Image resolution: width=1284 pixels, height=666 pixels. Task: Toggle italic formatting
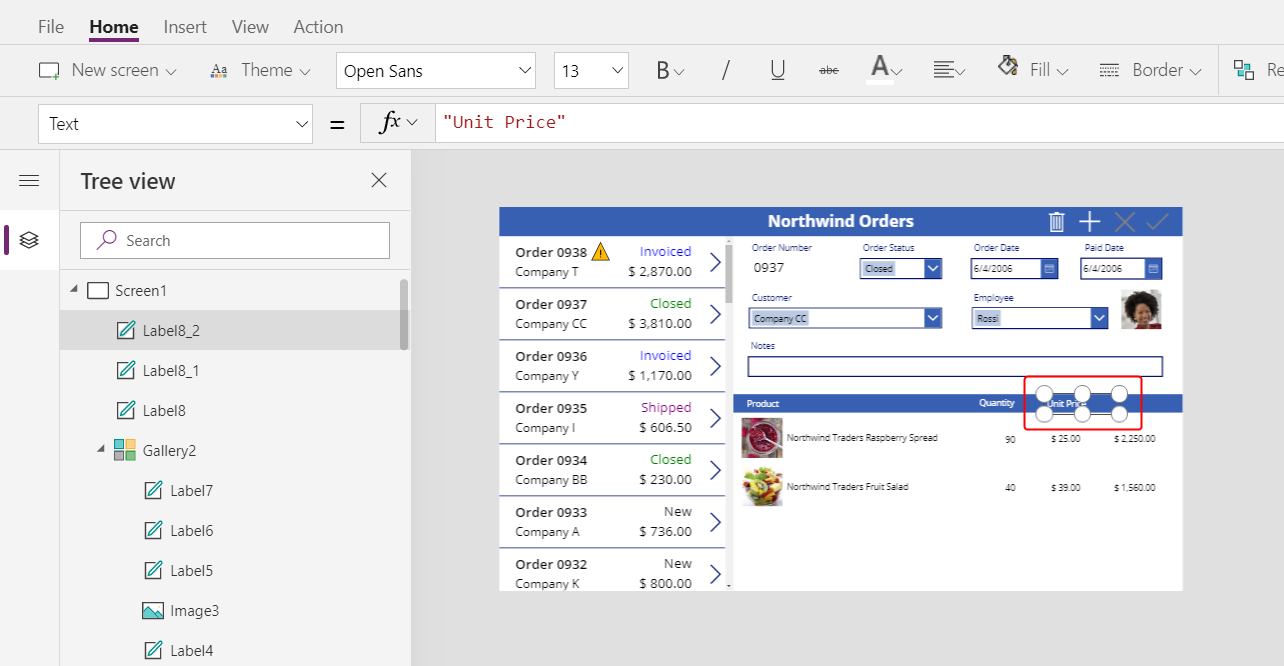[x=726, y=70]
